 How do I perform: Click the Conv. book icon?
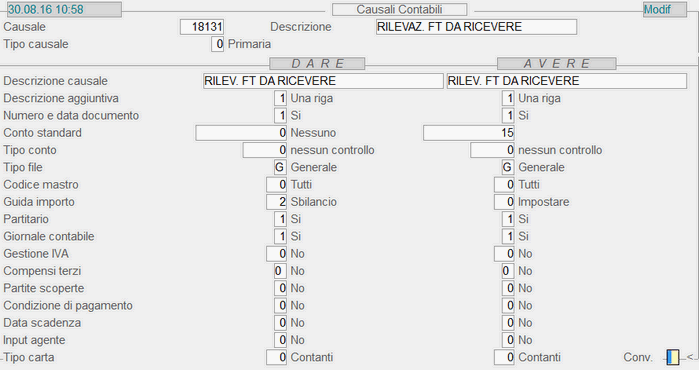673,357
